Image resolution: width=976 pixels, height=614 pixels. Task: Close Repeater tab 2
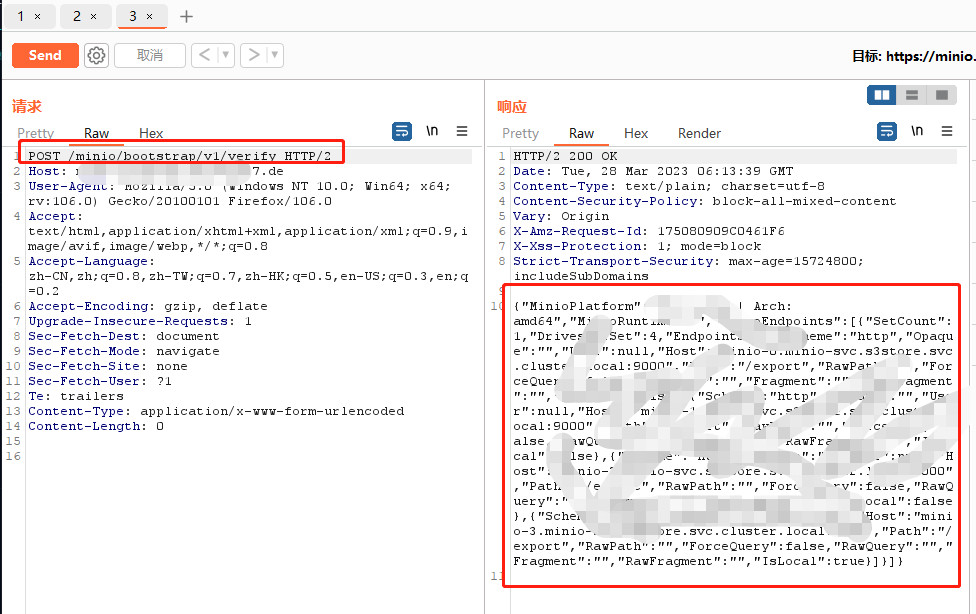point(93,17)
